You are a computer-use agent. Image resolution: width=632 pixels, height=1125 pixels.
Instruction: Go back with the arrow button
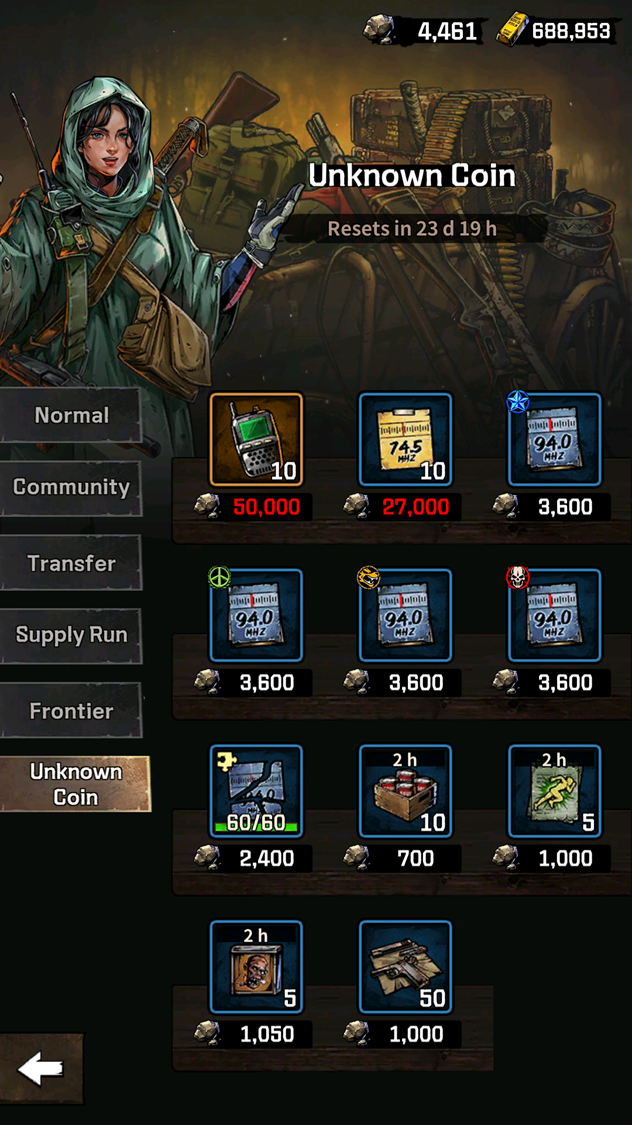(x=41, y=1069)
